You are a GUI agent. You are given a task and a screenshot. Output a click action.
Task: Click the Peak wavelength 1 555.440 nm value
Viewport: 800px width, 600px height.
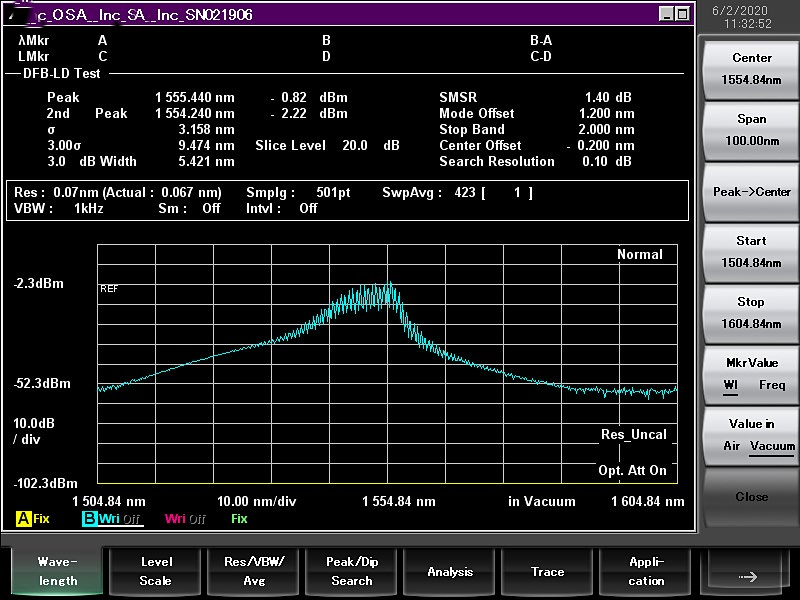(195, 97)
